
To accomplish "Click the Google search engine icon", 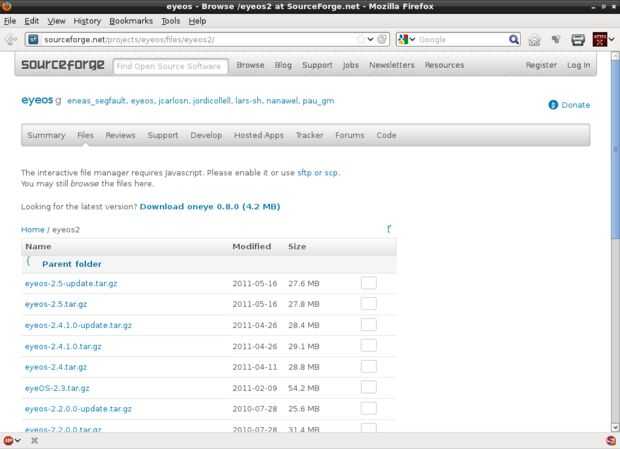I will tap(403, 39).
